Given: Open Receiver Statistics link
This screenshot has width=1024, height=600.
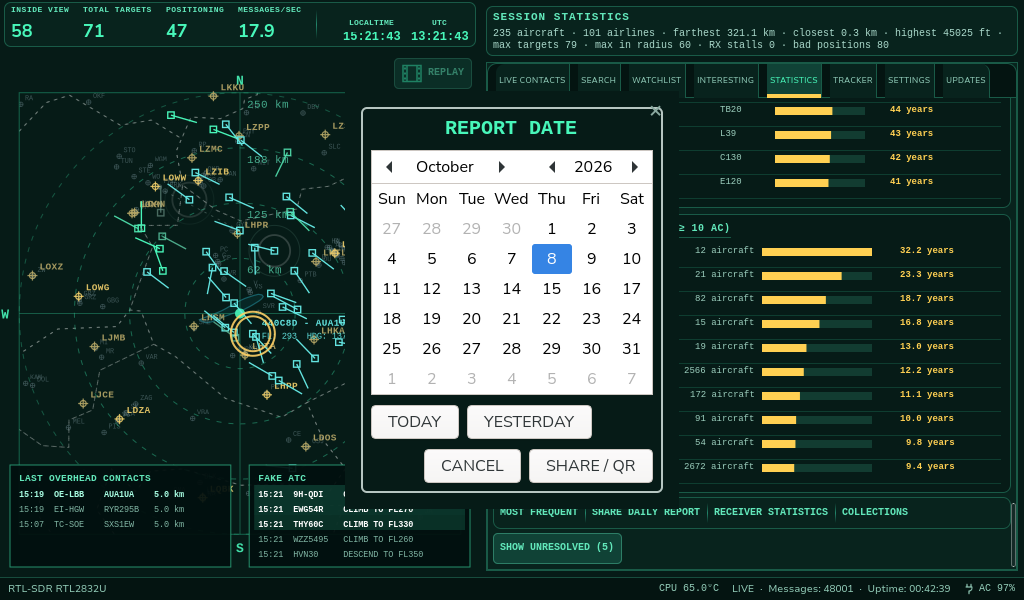Looking at the screenshot, I should click(771, 512).
